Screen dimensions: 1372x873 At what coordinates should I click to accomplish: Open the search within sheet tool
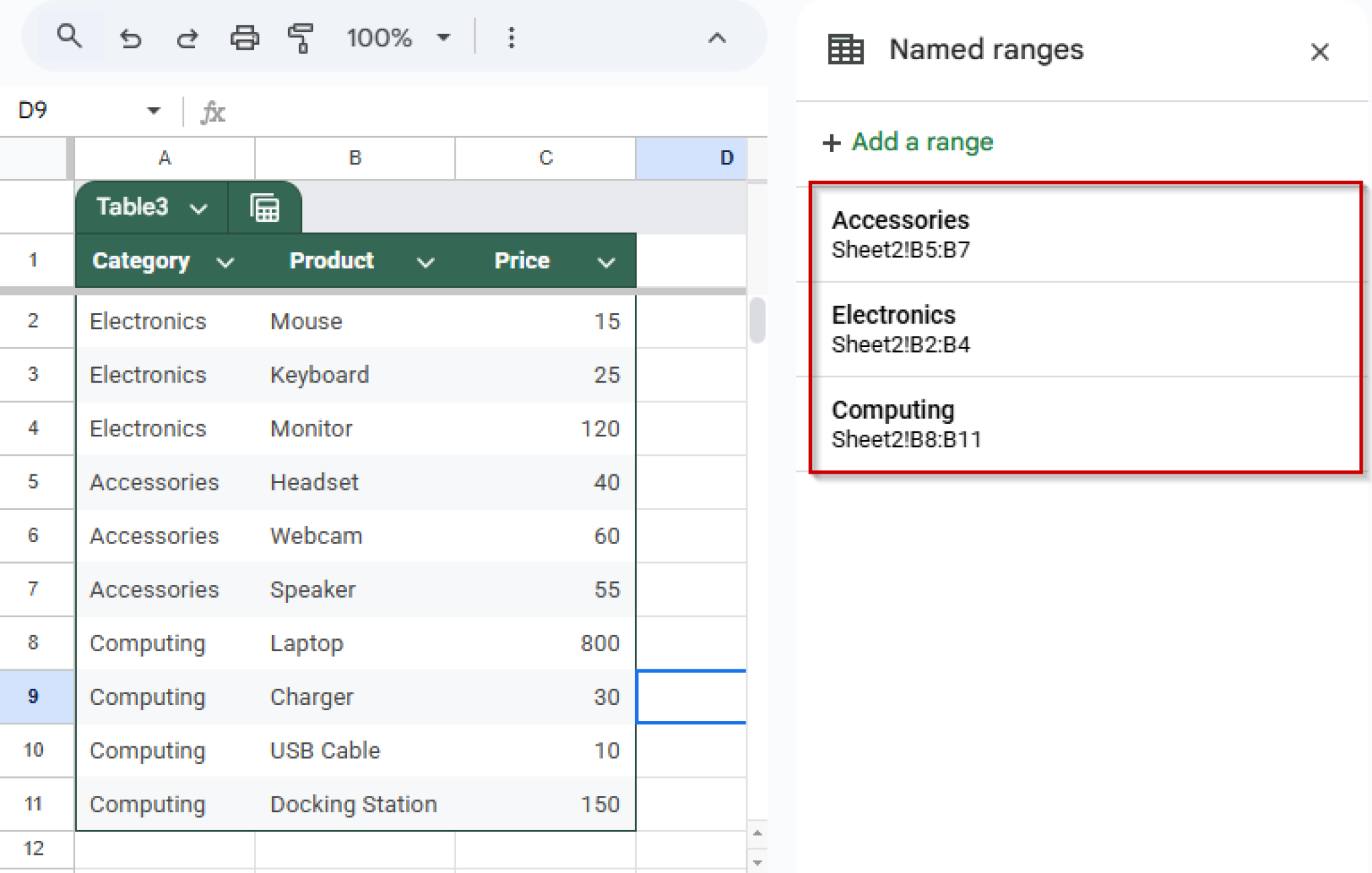click(70, 38)
